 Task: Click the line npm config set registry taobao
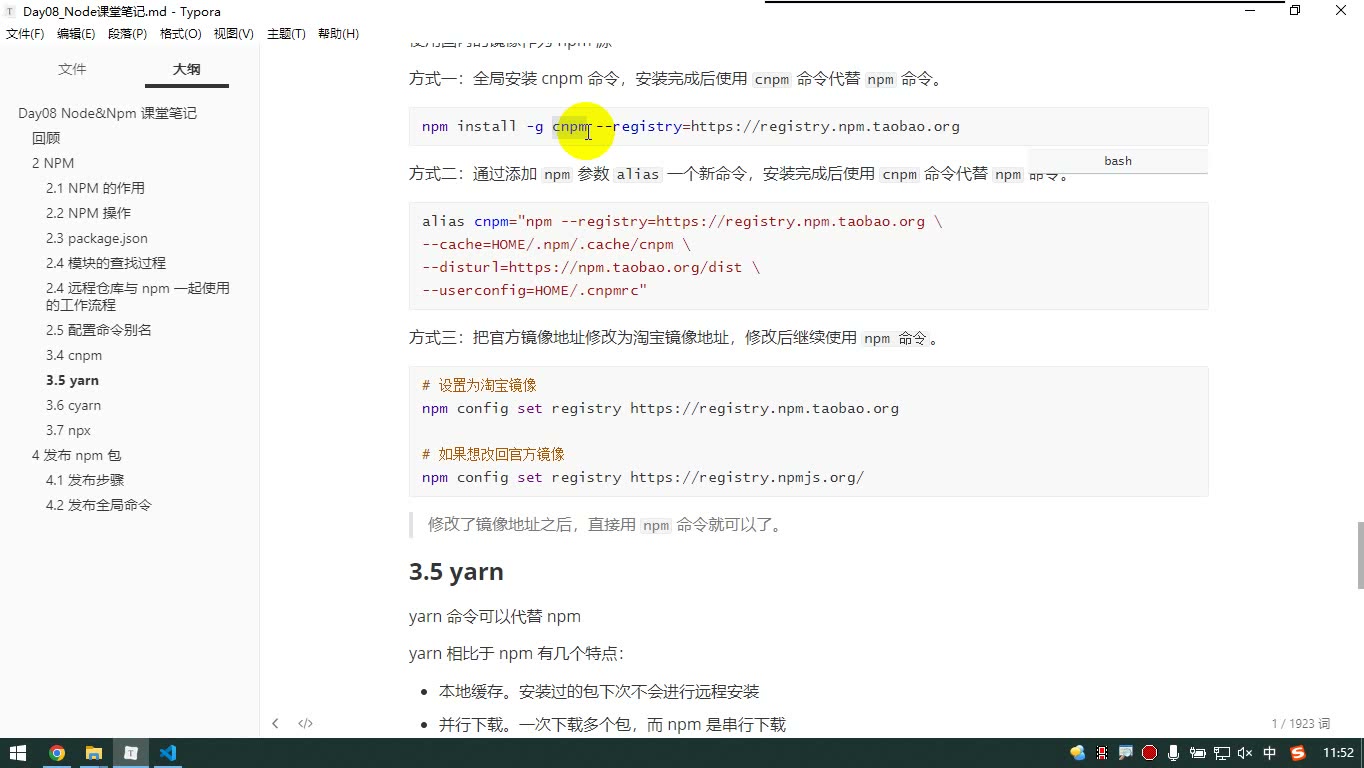(660, 408)
